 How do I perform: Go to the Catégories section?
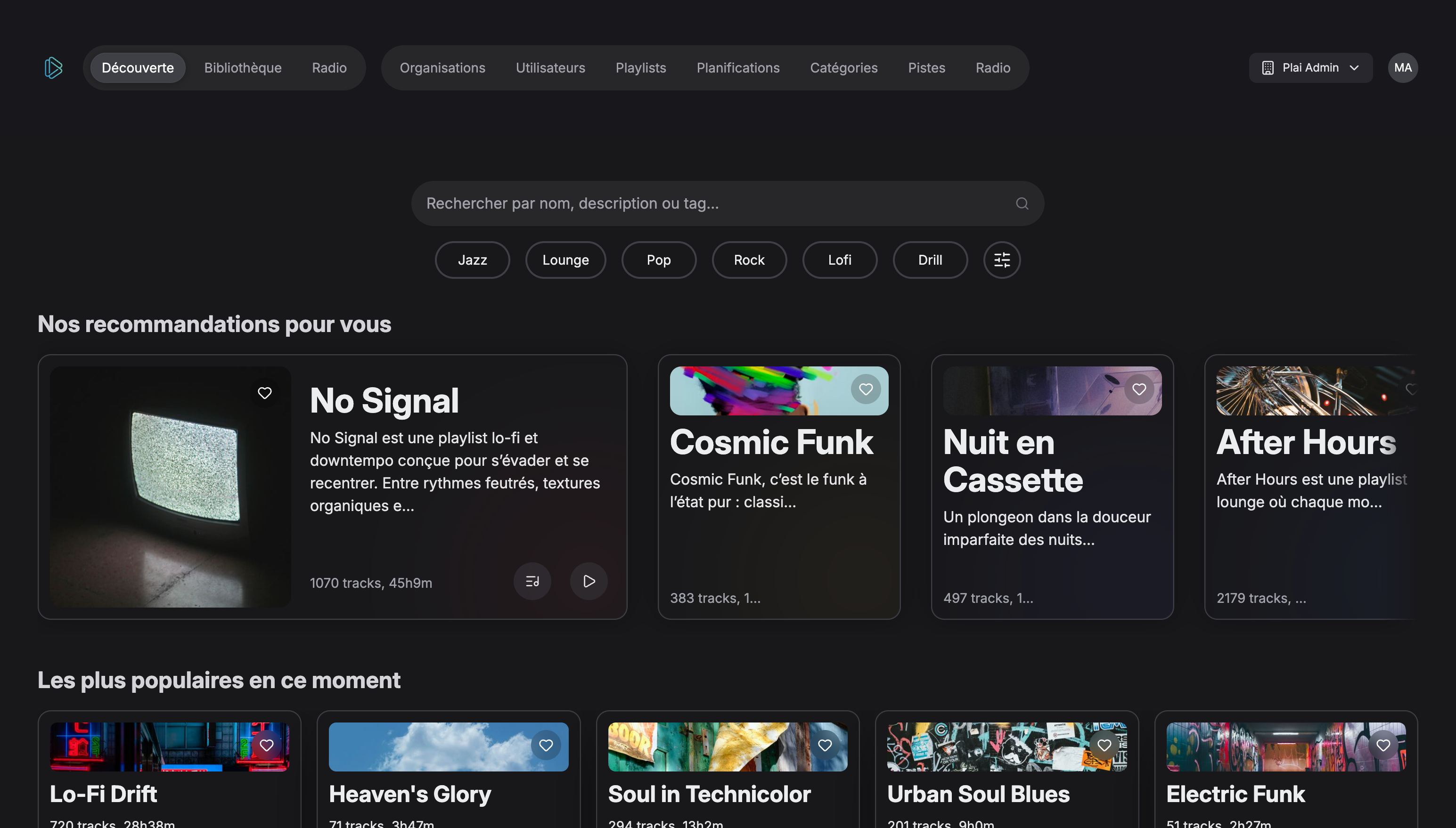843,68
